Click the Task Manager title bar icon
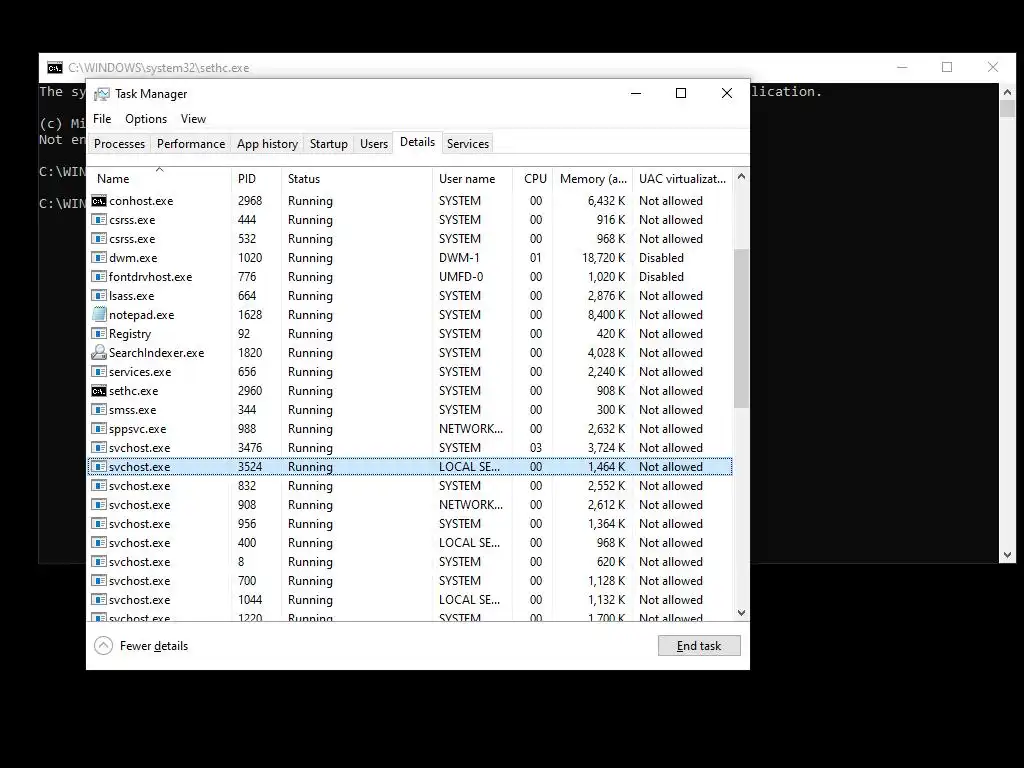1024x768 pixels. pyautogui.click(x=102, y=94)
